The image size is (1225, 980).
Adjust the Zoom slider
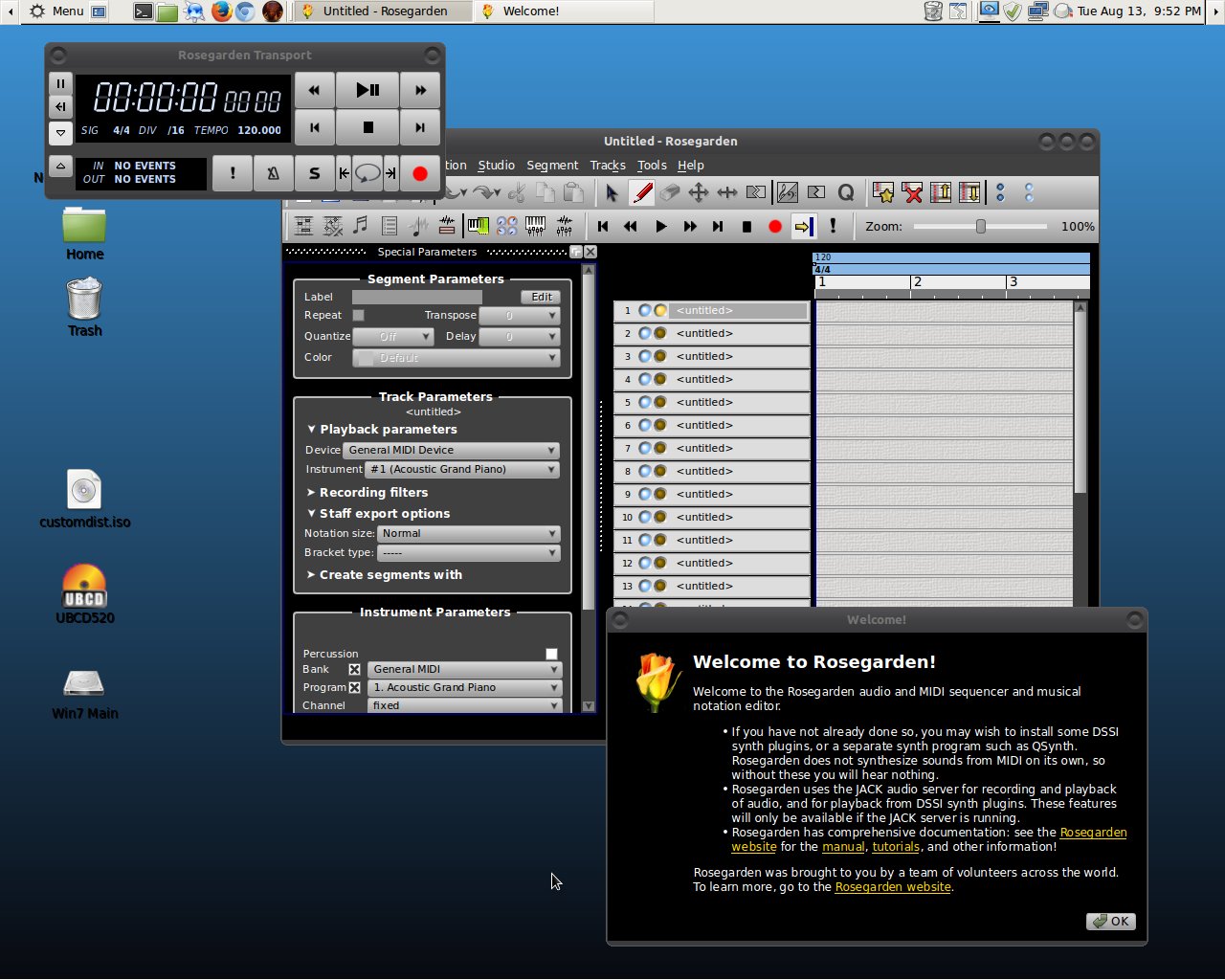pyautogui.click(x=980, y=226)
